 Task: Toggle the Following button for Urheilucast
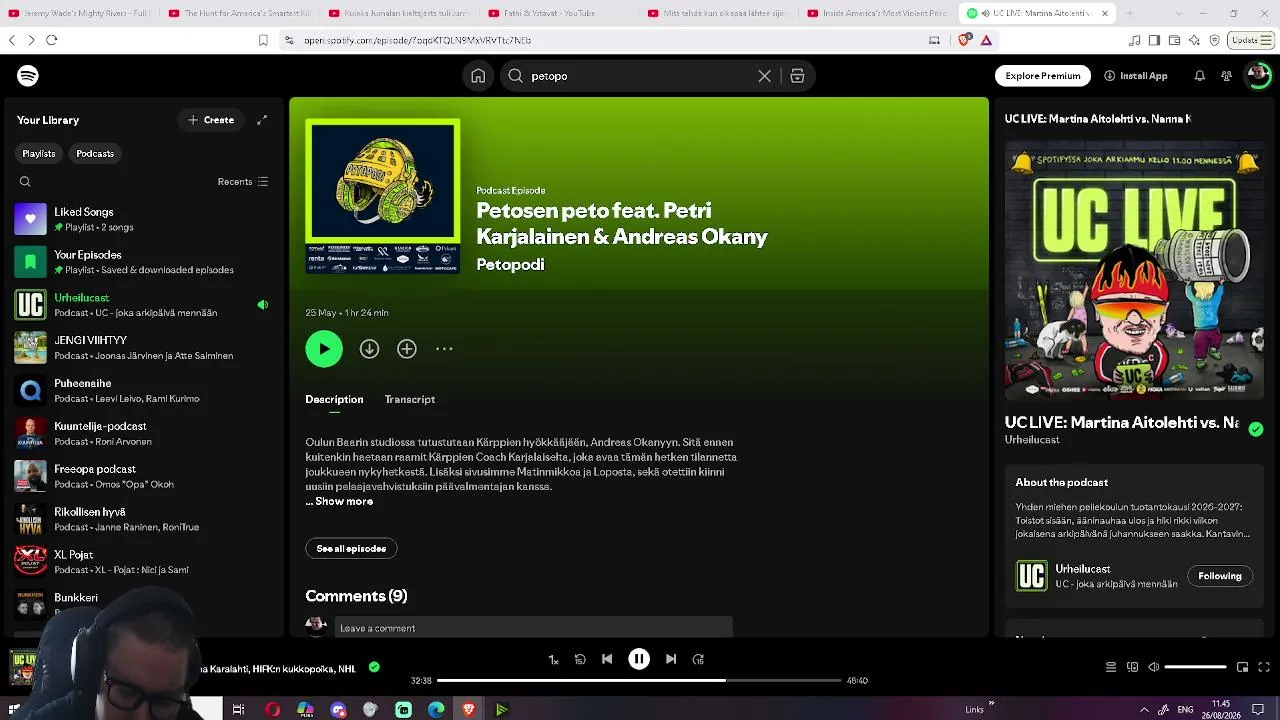(x=1220, y=576)
